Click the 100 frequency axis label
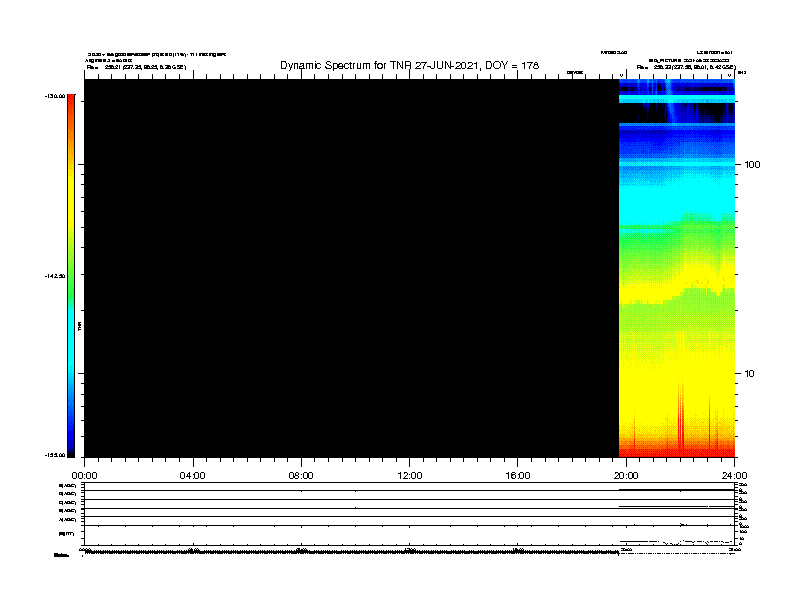The image size is (792, 612). pos(752,165)
